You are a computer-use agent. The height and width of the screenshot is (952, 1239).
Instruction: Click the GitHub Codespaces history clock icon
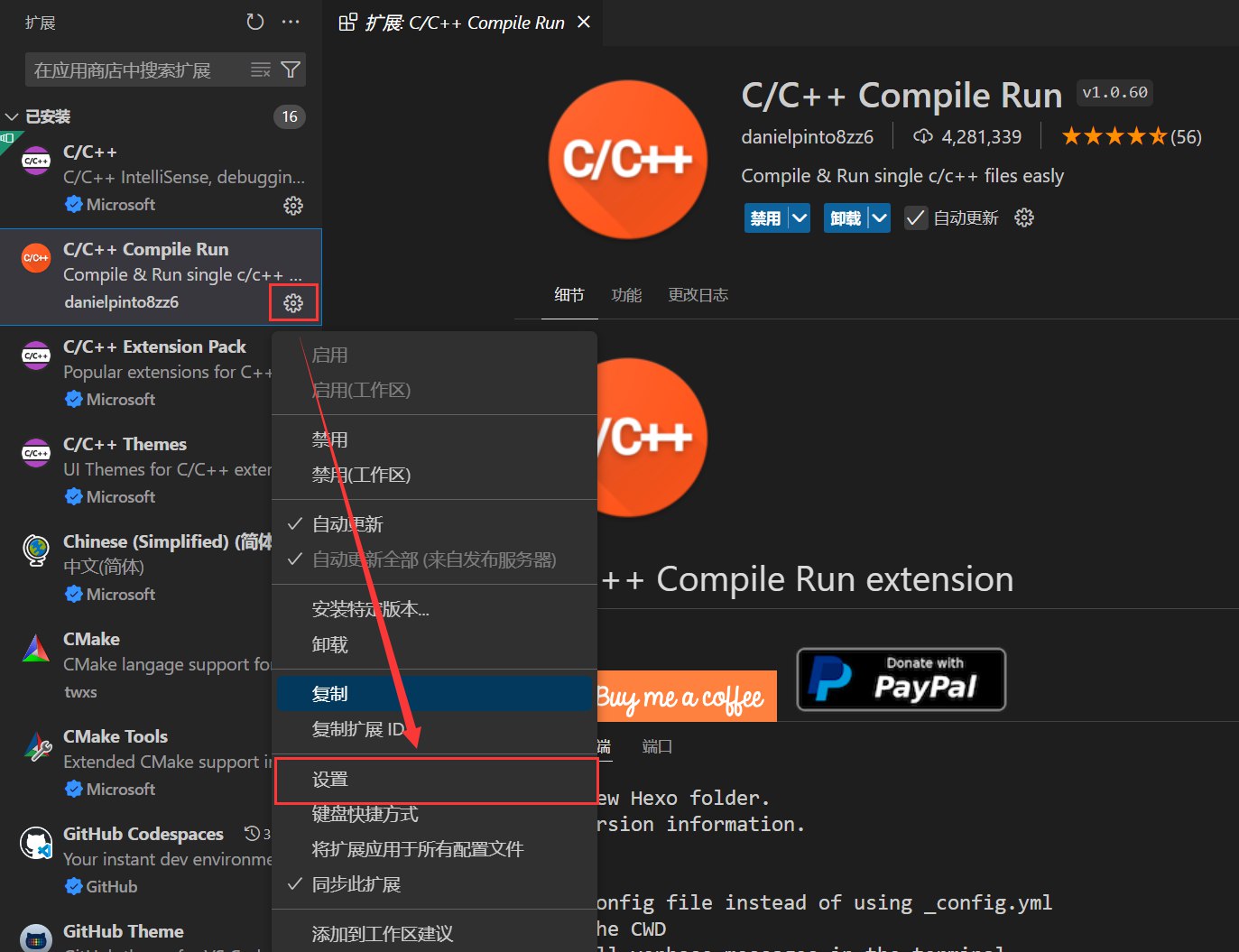pyautogui.click(x=252, y=833)
